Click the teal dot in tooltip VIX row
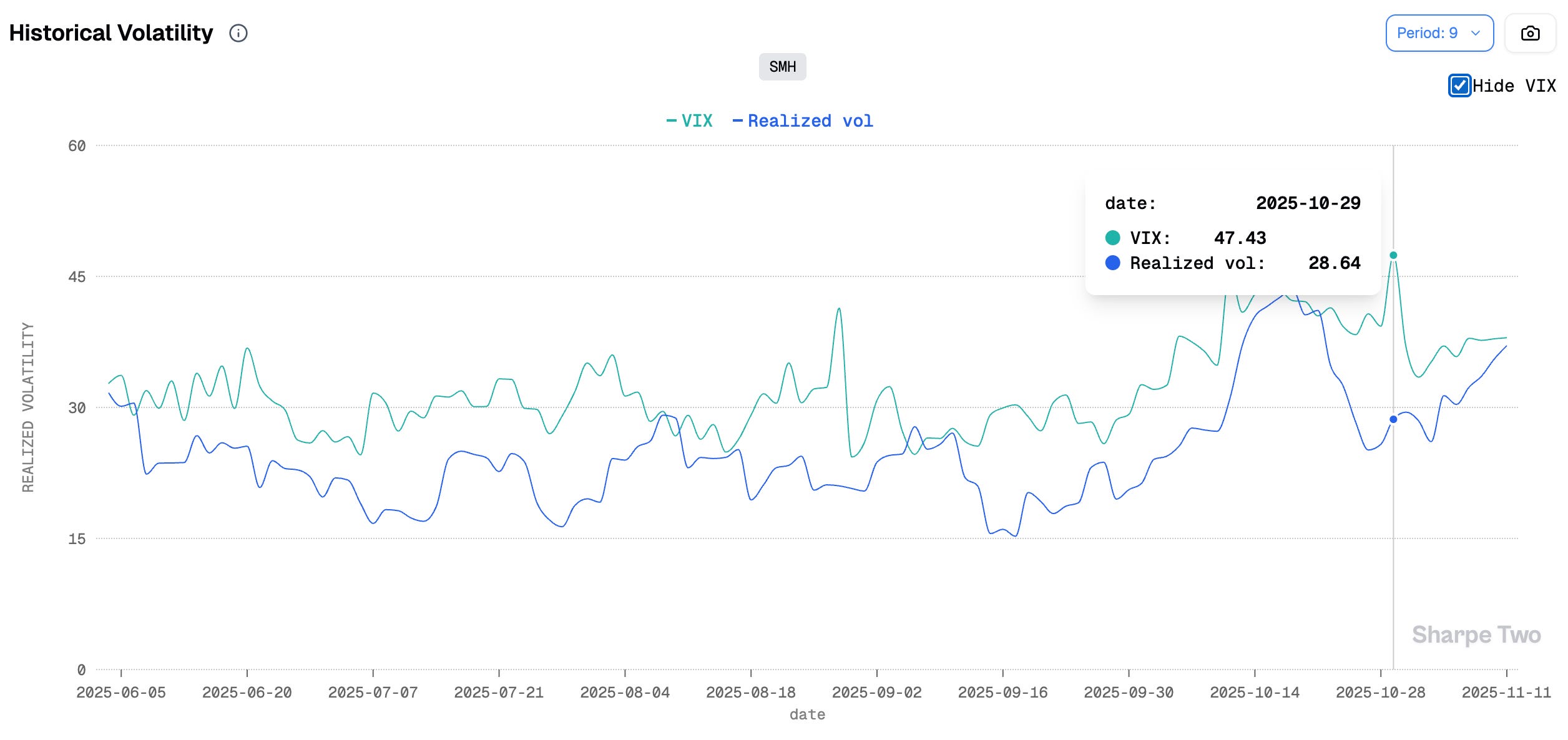This screenshot has width=1568, height=740. (1112, 238)
